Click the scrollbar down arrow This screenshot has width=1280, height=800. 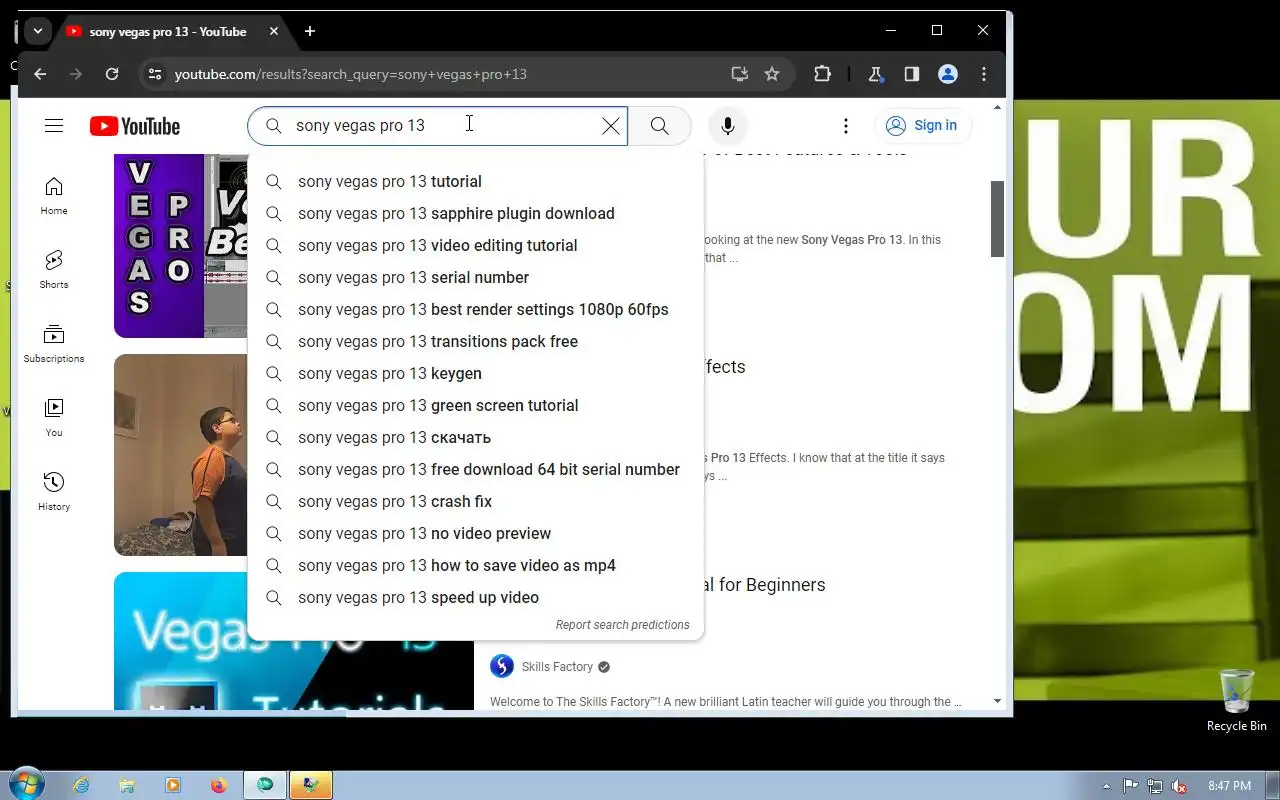[997, 702]
